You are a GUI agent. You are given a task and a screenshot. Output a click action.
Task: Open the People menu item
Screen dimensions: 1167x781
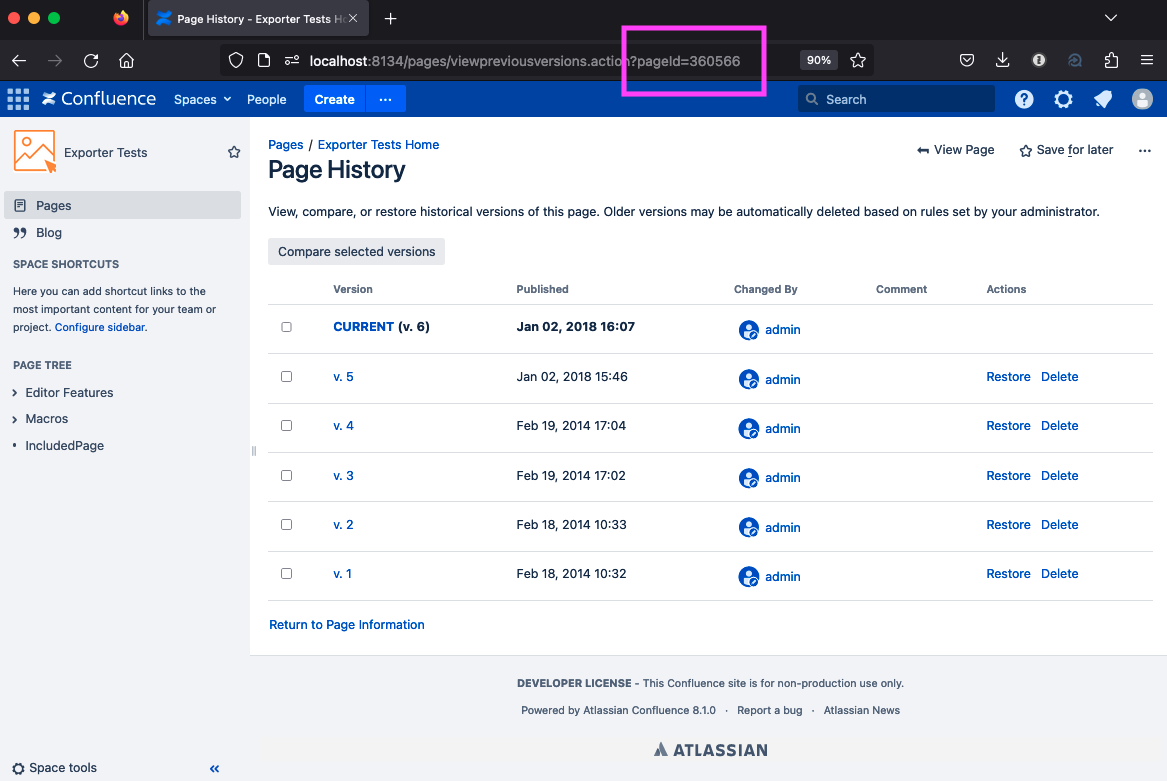267,99
